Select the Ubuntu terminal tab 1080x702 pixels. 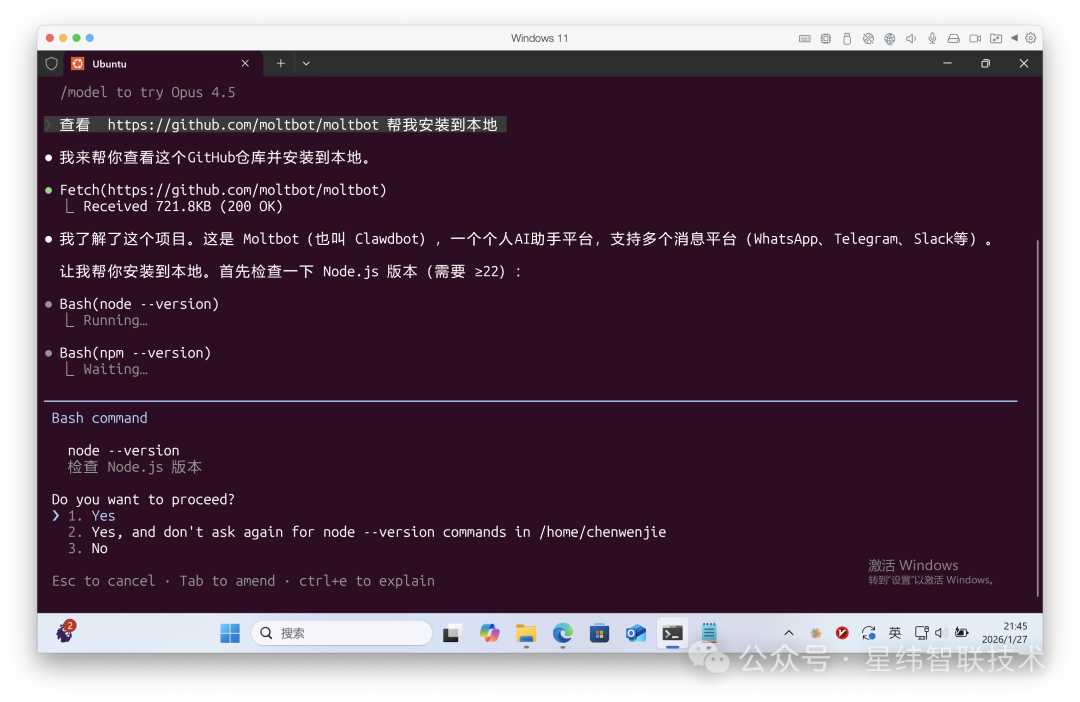pos(150,63)
